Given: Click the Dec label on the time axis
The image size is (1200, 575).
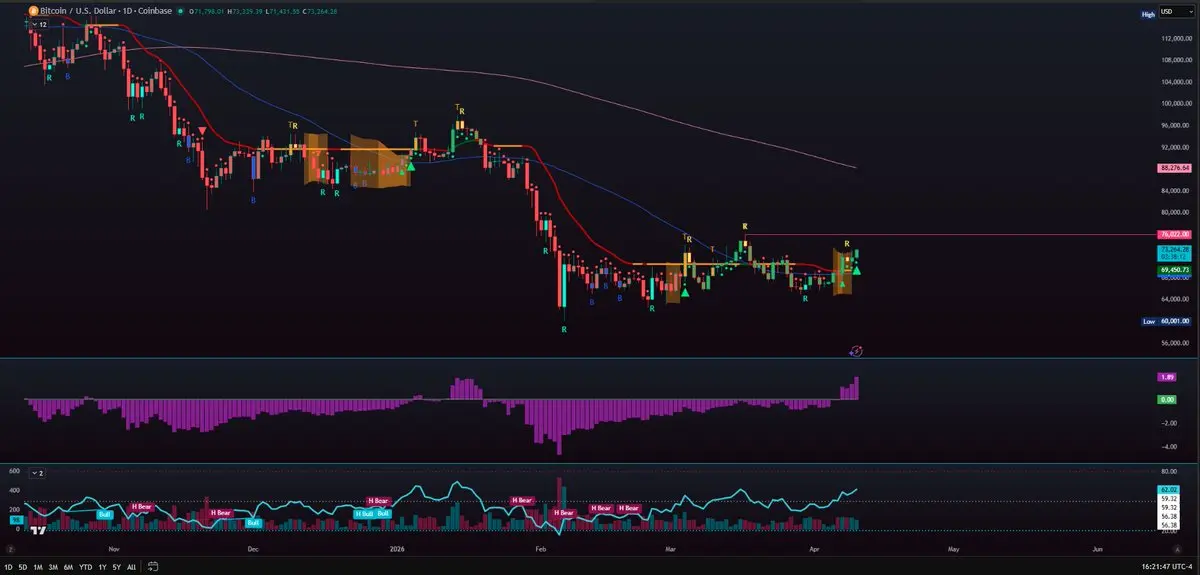Looking at the screenshot, I should (253, 549).
